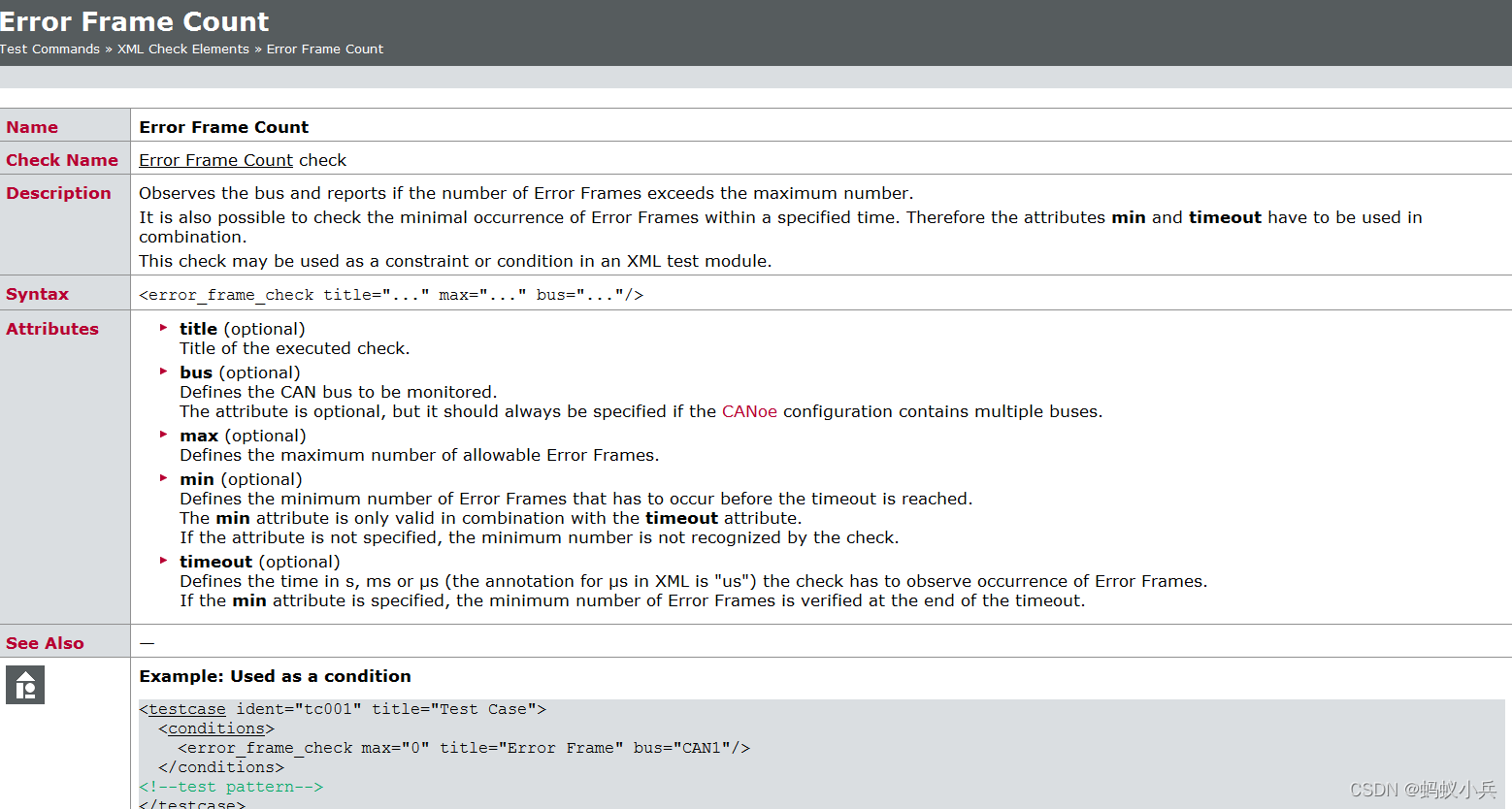This screenshot has height=809, width=1512.
Task: Click the underlined 'testcase' link in example code
Action: (187, 709)
